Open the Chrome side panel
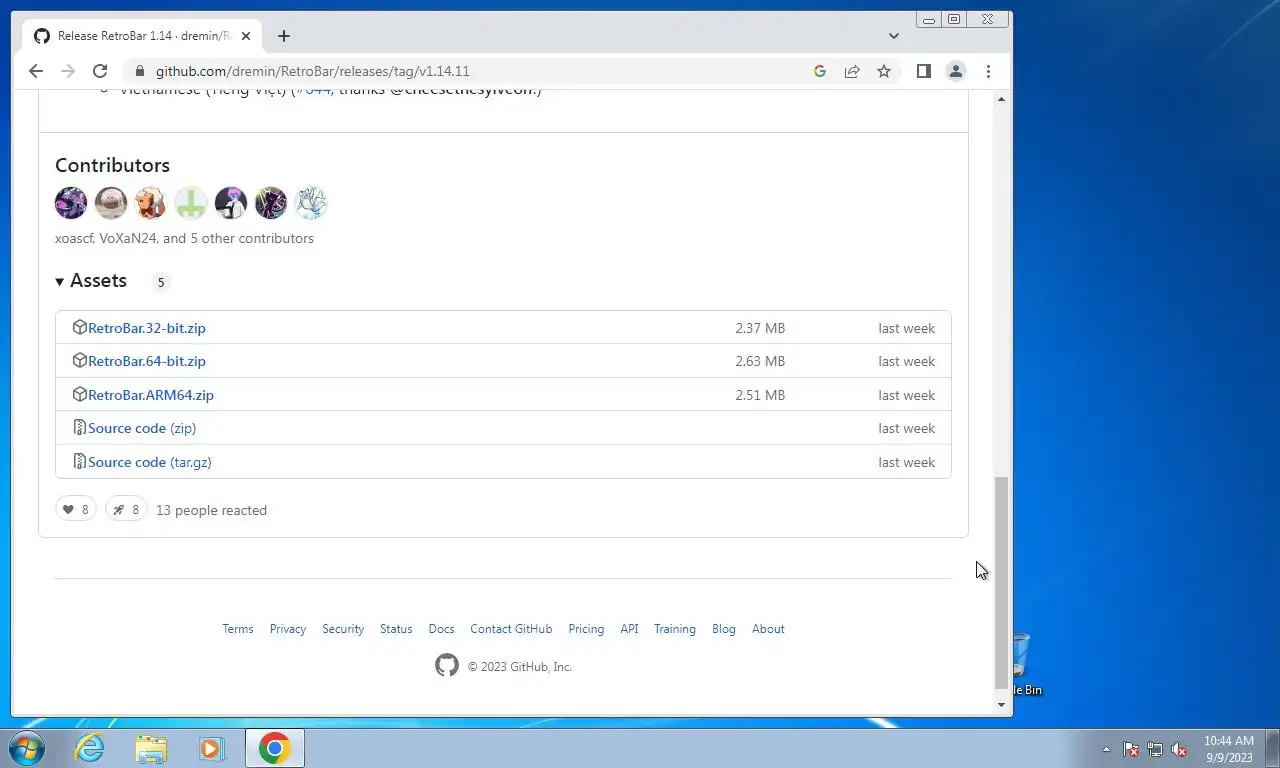Image resolution: width=1280 pixels, height=768 pixels. [924, 71]
